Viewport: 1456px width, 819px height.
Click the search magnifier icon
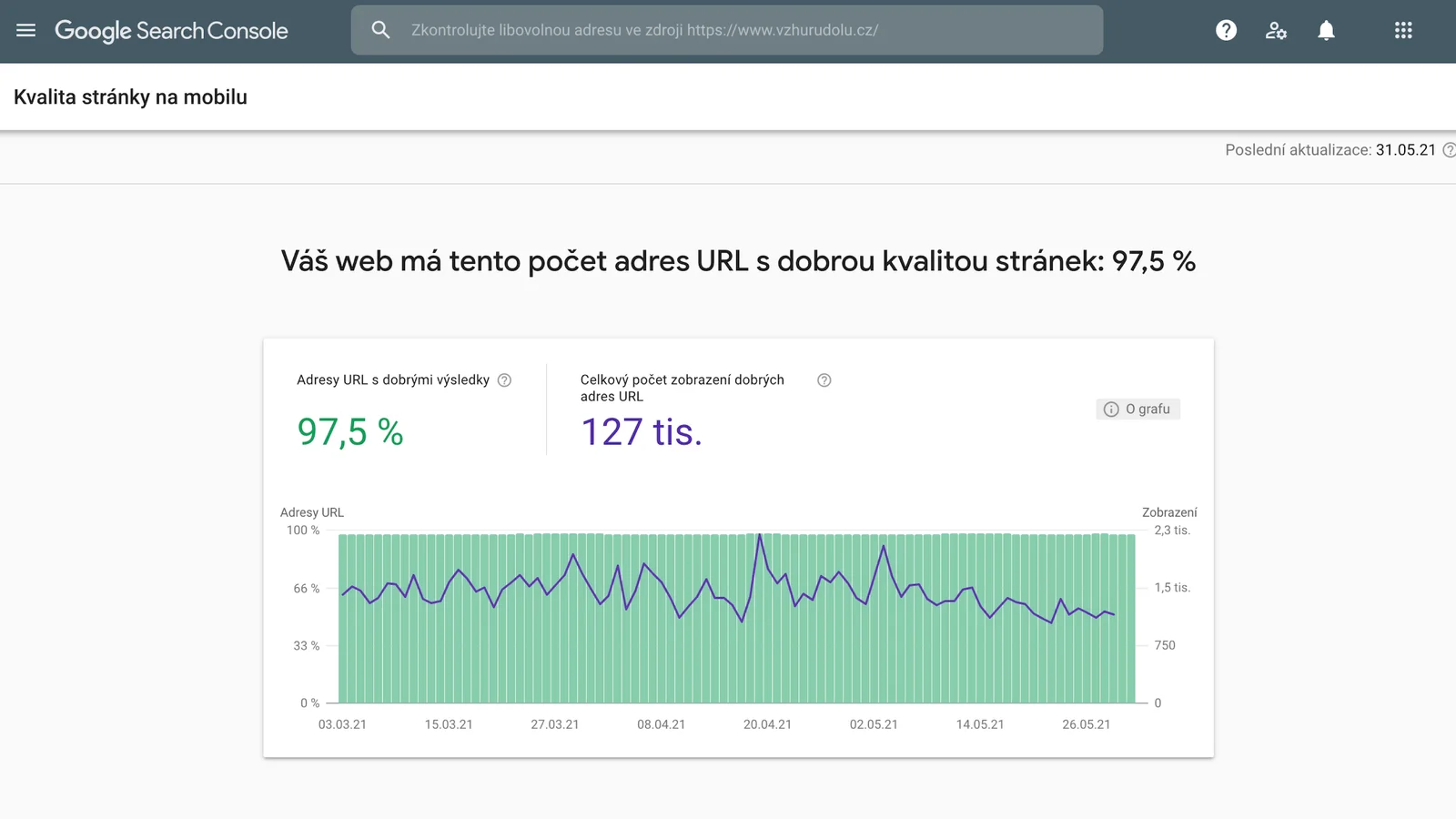click(x=380, y=29)
